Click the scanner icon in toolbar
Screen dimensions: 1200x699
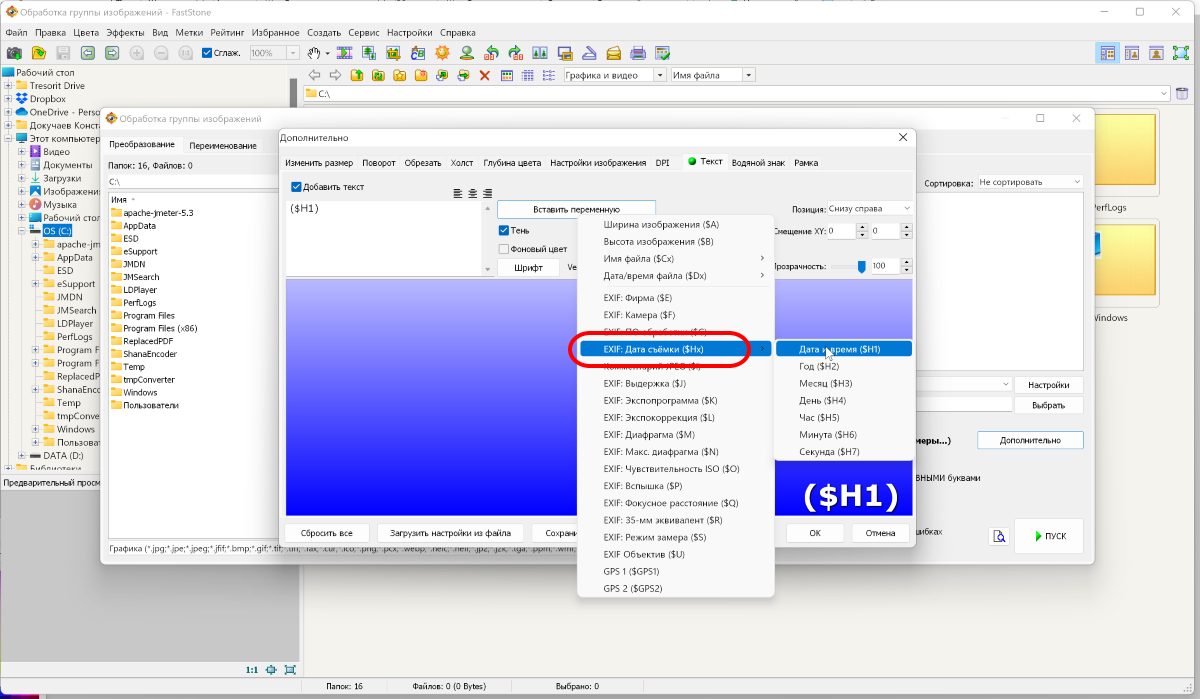coord(589,53)
